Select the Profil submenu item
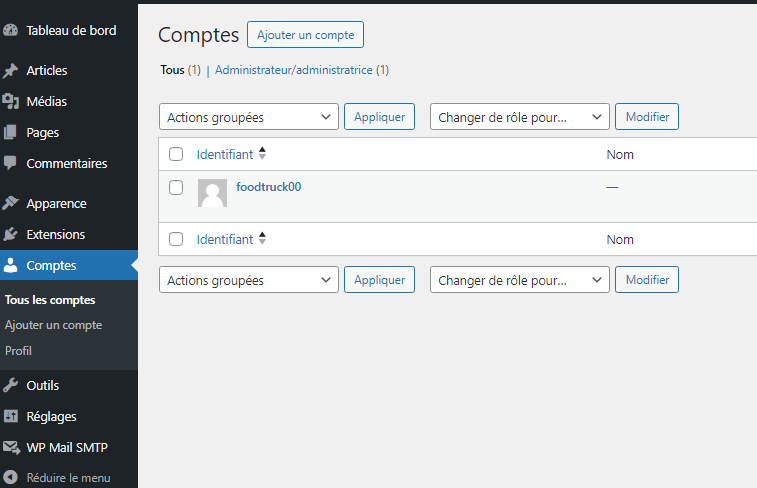 click(19, 351)
